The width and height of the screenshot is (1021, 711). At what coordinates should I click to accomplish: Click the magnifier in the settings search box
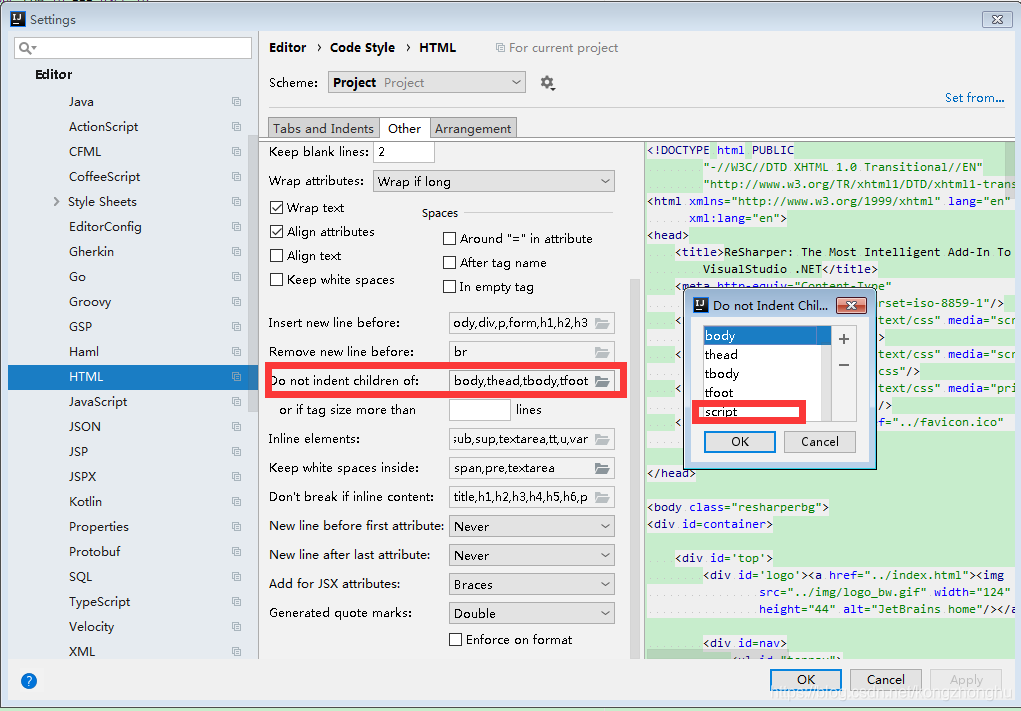tap(24, 47)
